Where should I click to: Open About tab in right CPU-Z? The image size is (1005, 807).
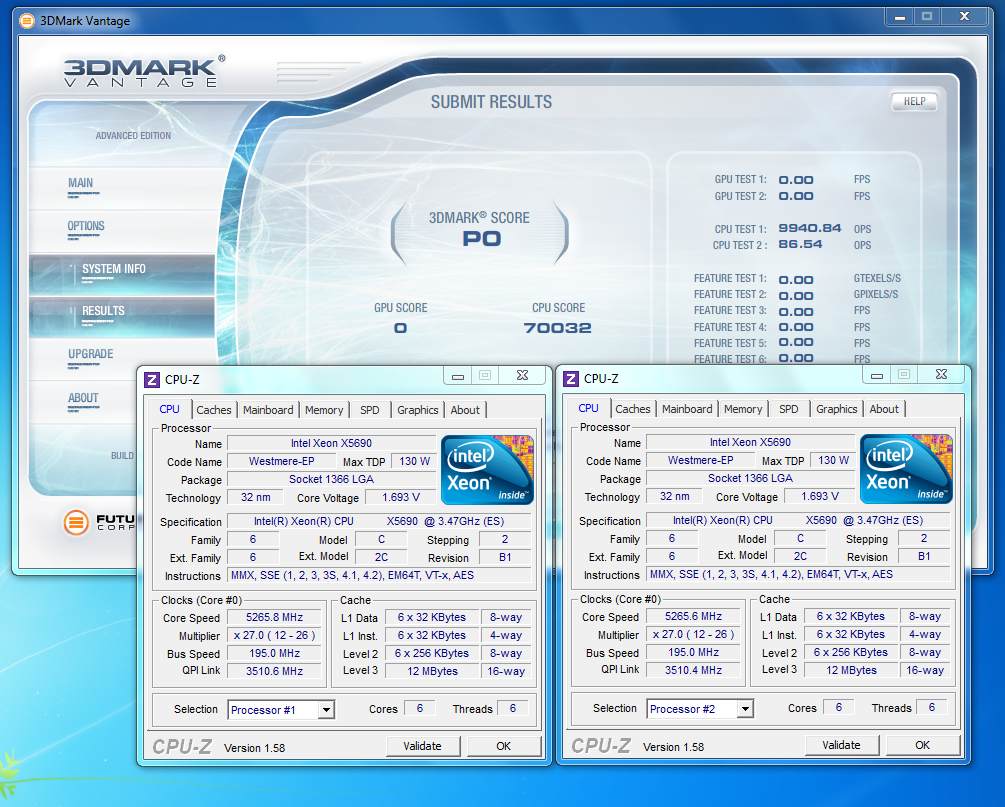[x=884, y=409]
